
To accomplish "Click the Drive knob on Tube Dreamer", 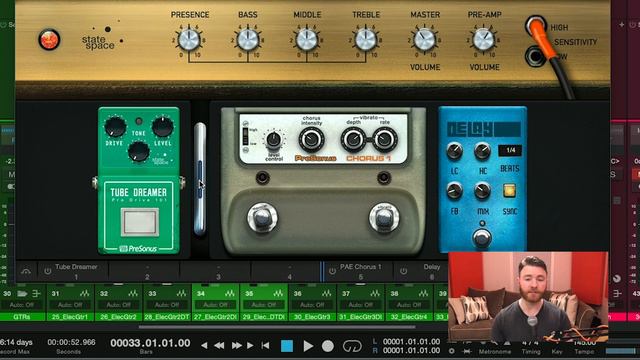I will click(115, 127).
